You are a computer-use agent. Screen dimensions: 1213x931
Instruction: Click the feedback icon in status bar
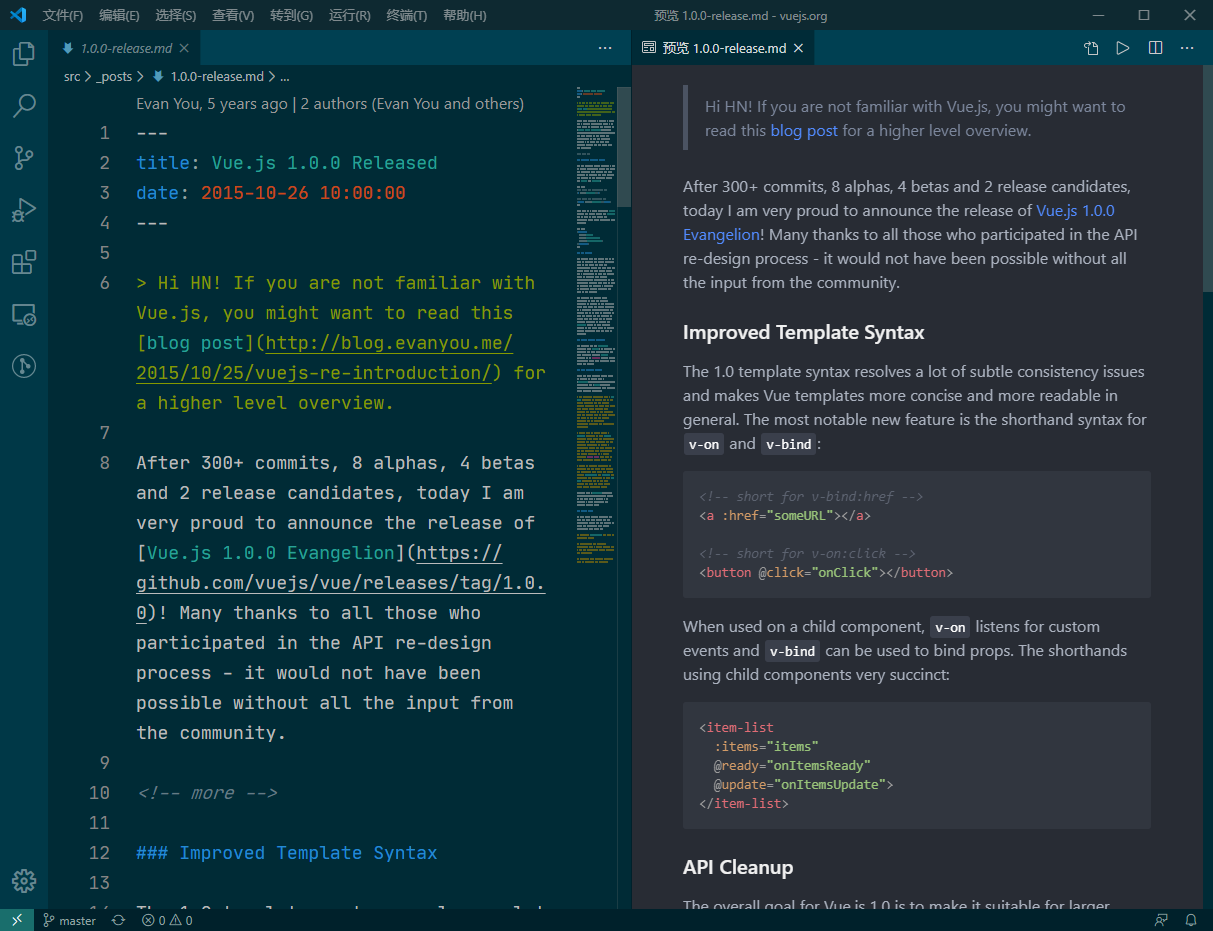point(1161,920)
